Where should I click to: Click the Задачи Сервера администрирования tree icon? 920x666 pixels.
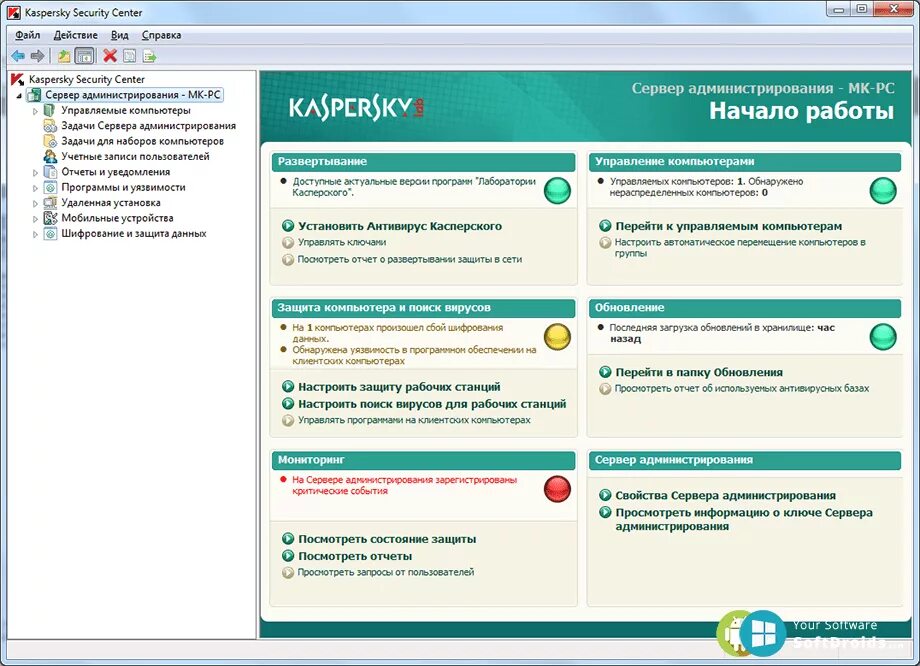click(50, 126)
